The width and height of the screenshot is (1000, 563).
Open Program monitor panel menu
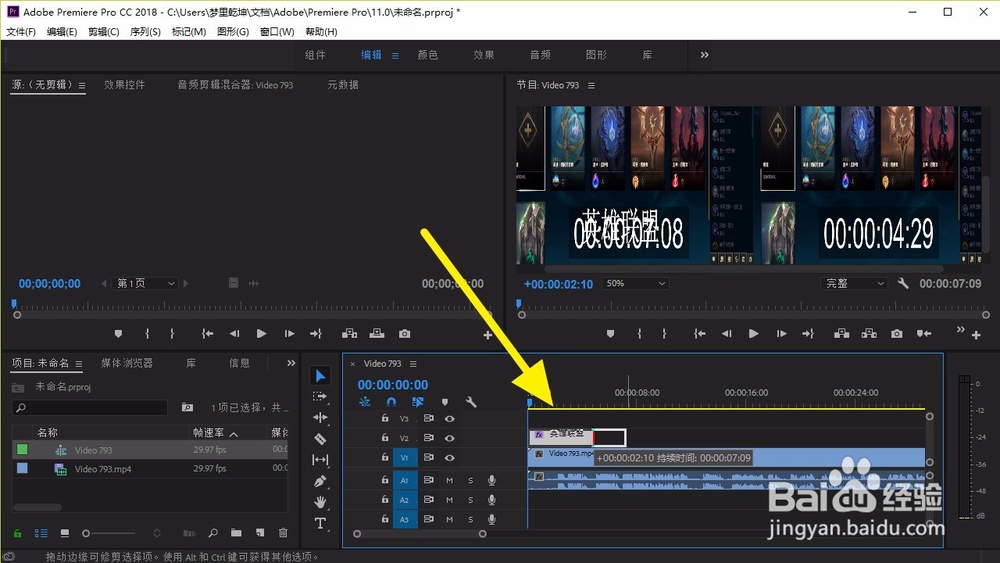point(591,85)
